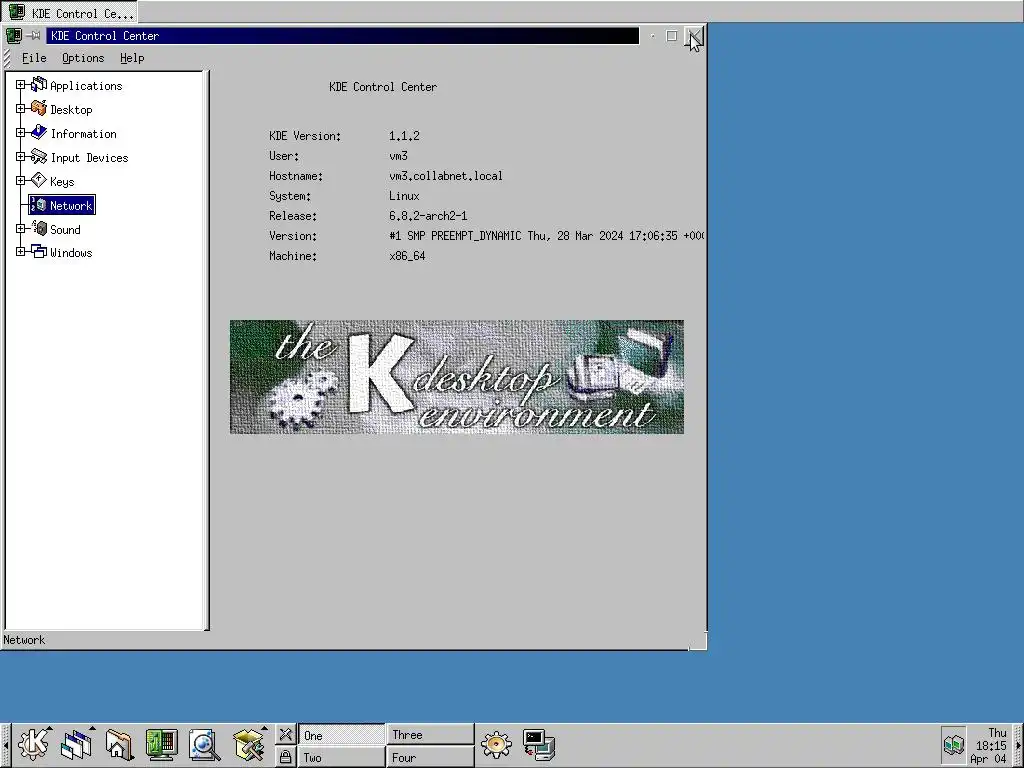Switch to virtual desktop Four
The height and width of the screenshot is (768, 1024).
click(x=430, y=757)
